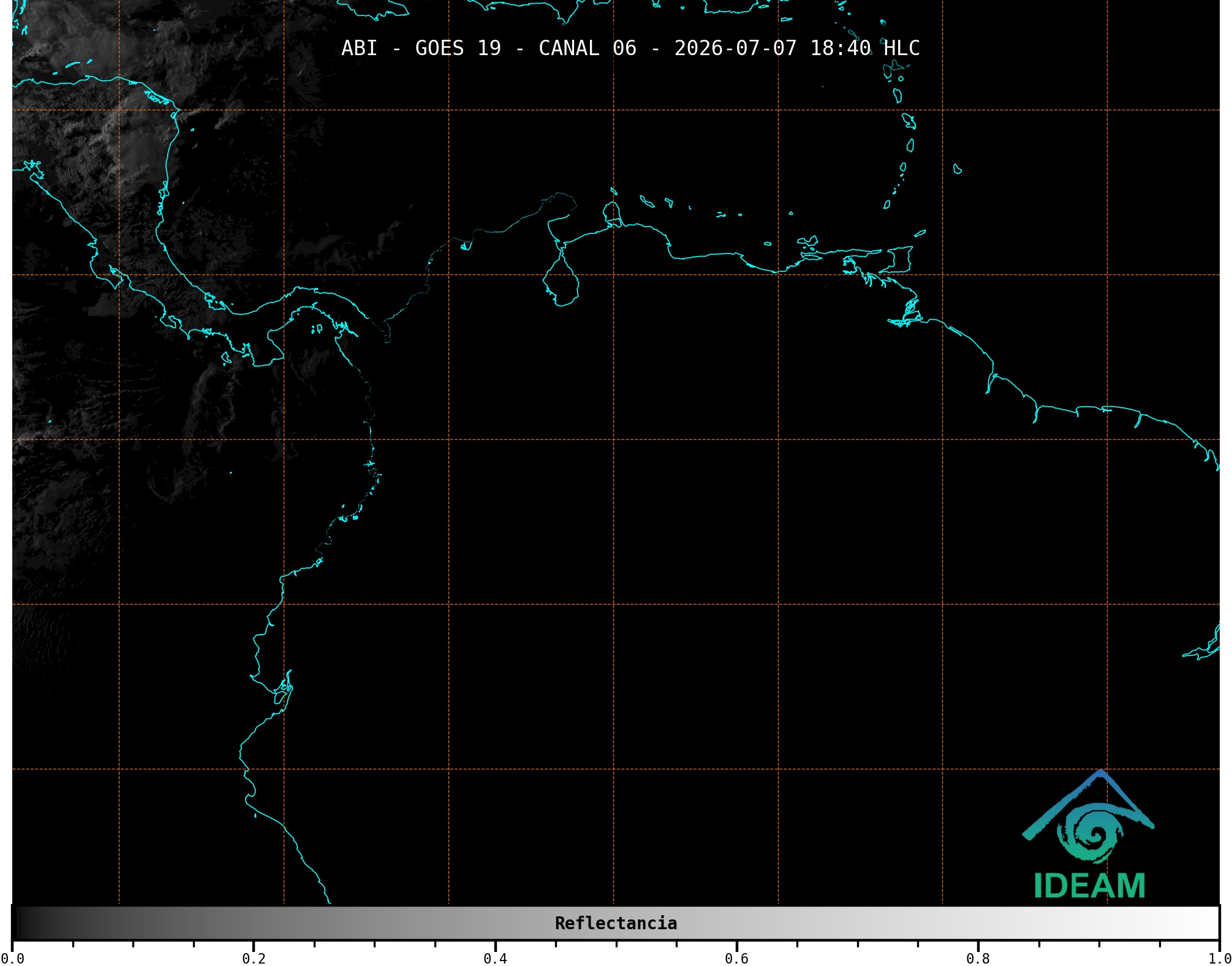Click the colorbar tick label 0.4
This screenshot has height=966, width=1232.
point(495,959)
